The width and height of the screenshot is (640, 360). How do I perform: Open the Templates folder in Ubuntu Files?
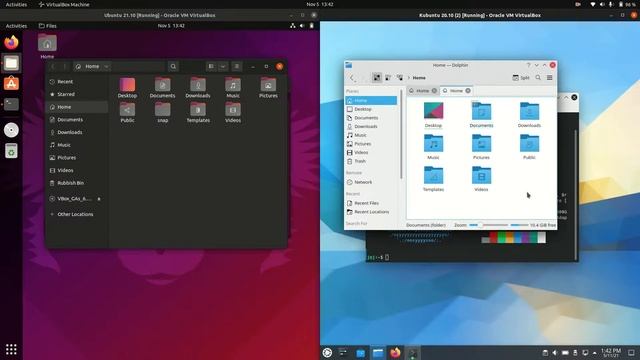tap(198, 113)
